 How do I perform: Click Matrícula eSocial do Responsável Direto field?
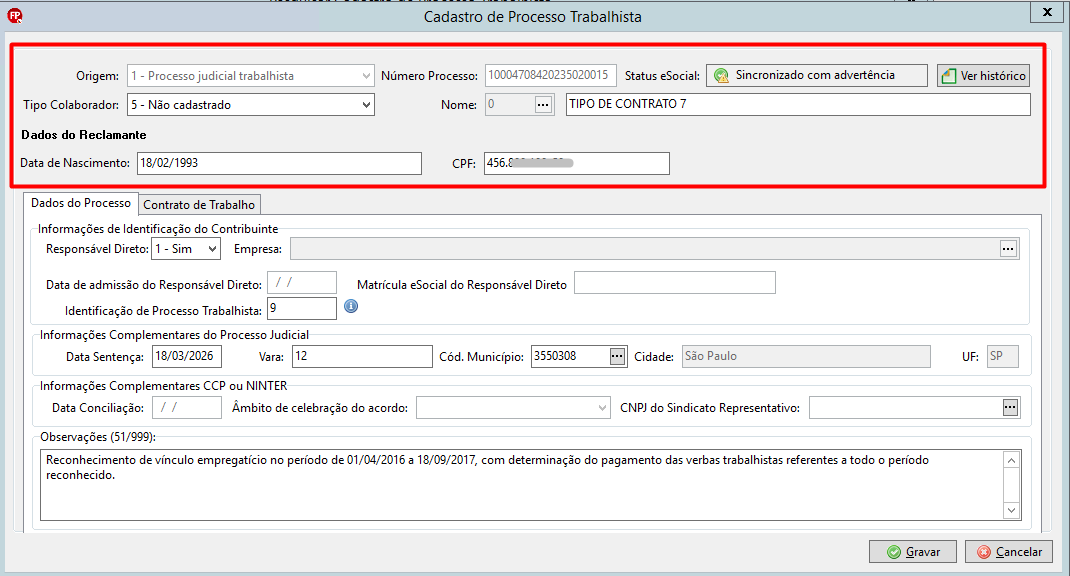(675, 283)
